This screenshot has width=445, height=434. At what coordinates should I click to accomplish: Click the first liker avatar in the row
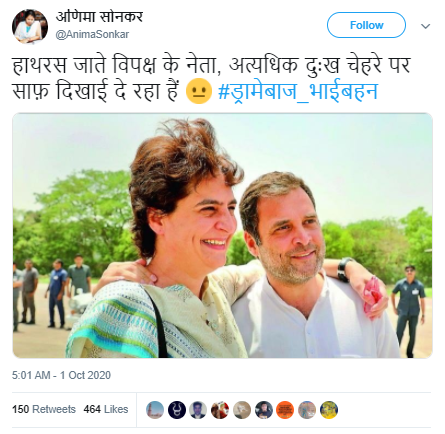coord(155,410)
